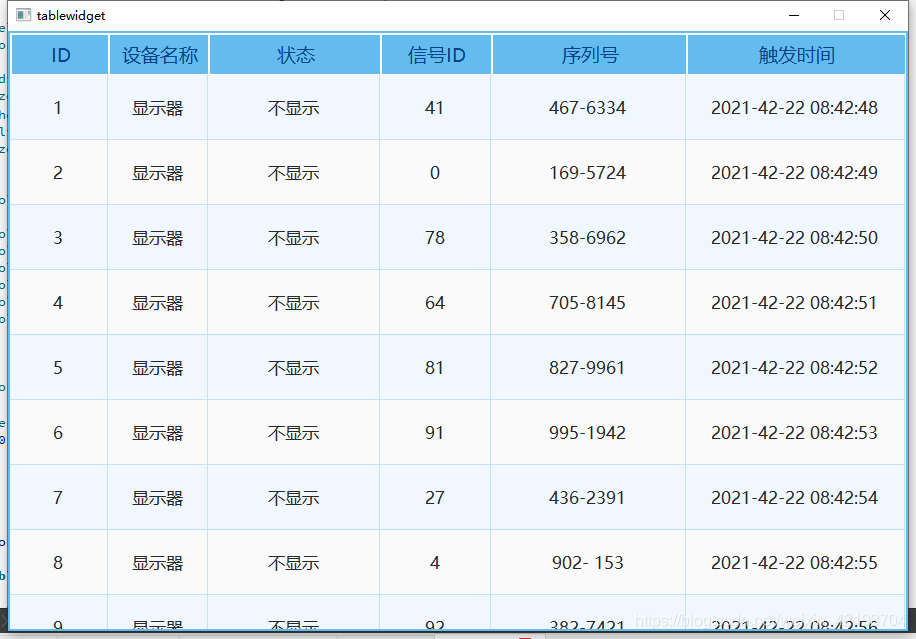The width and height of the screenshot is (916, 639).
Task: Click the 不显示 status in row 2
Action: click(x=296, y=172)
